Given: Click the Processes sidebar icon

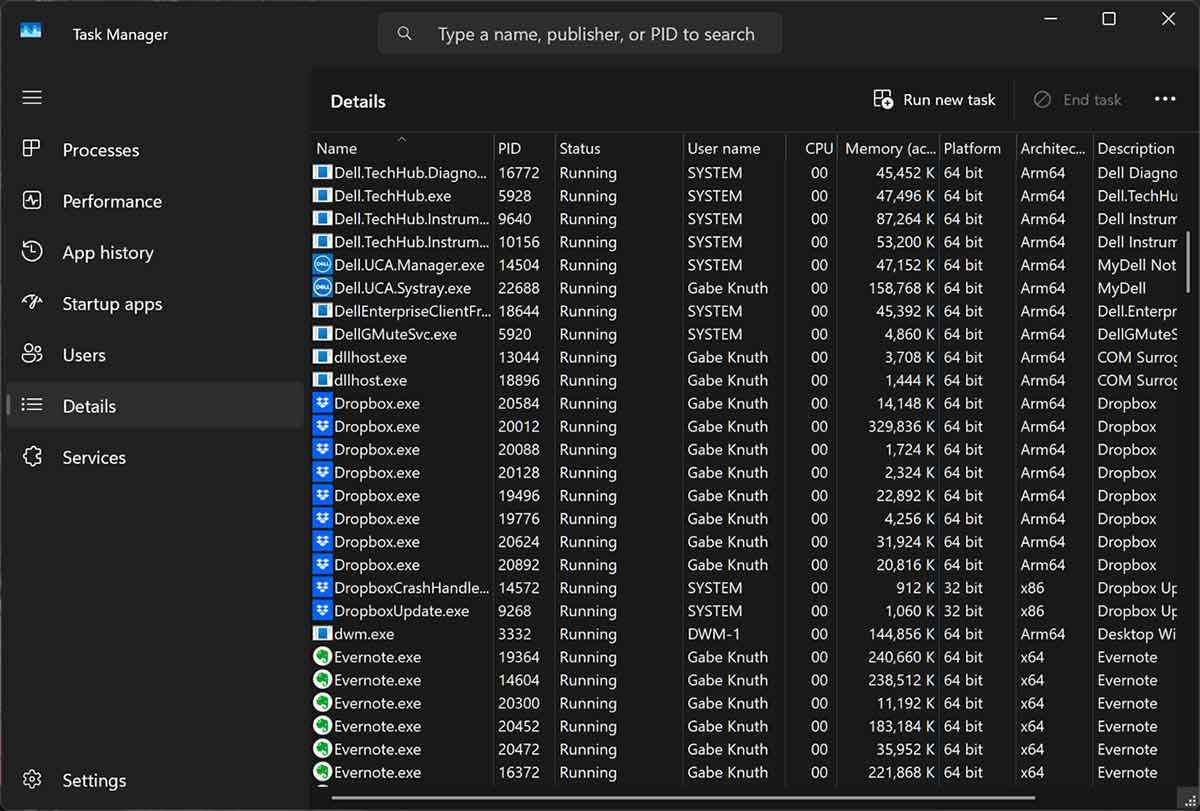Looking at the screenshot, I should 32,149.
